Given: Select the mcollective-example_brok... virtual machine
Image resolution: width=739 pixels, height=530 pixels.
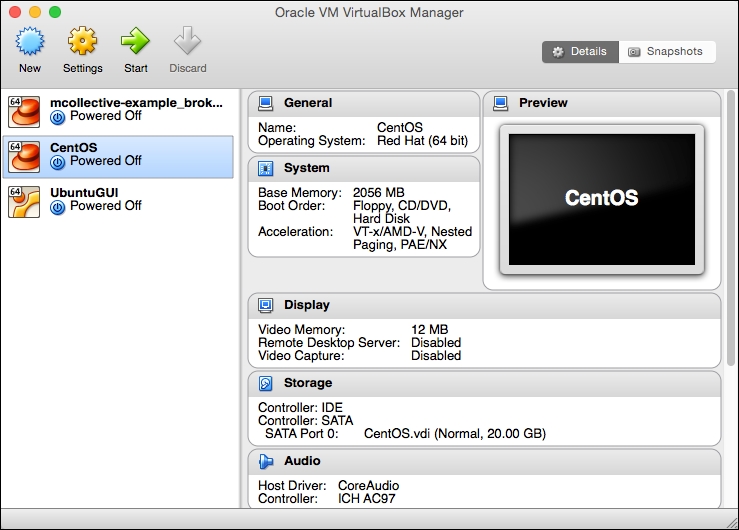Looking at the screenshot, I should [118, 112].
